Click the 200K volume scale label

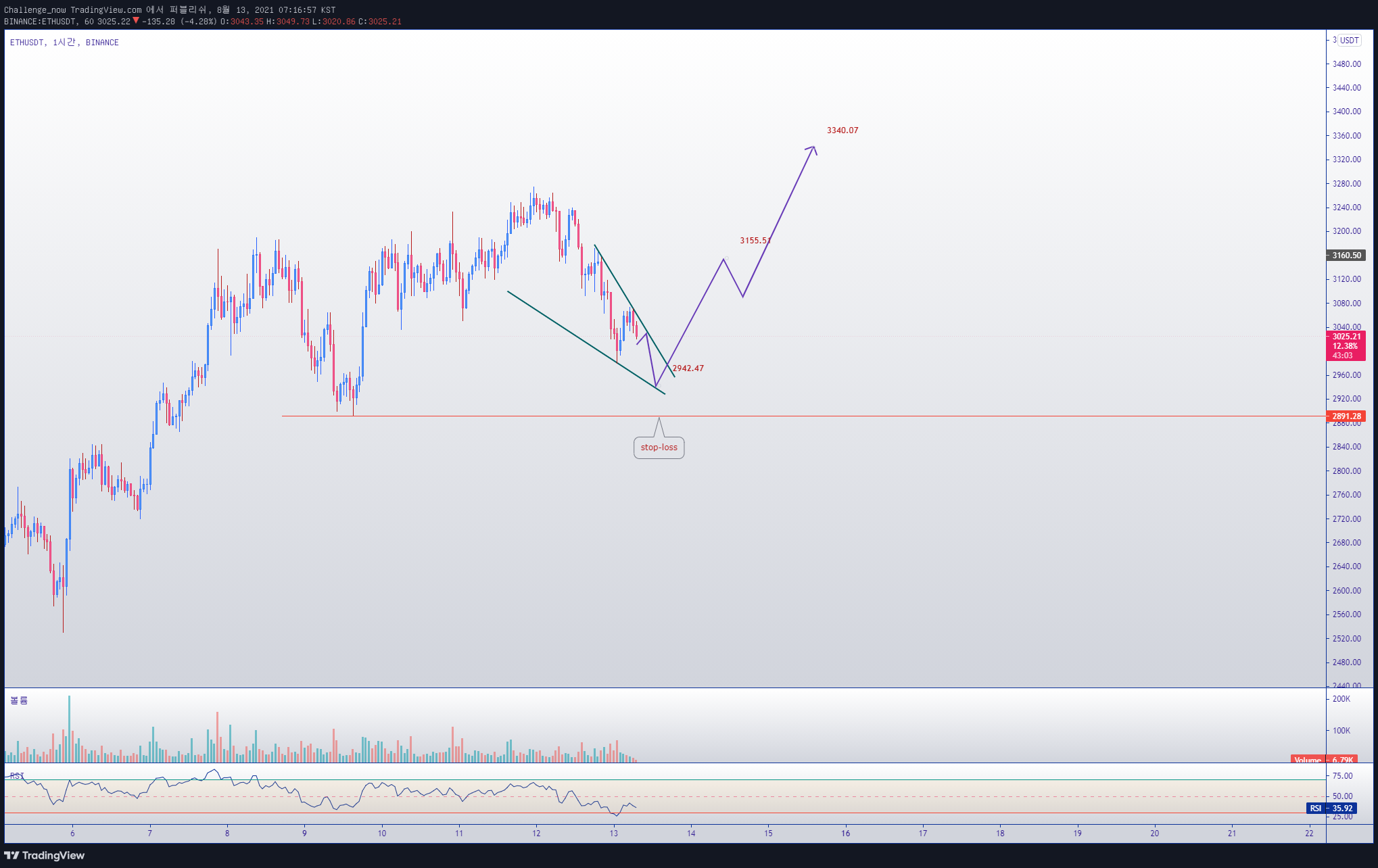pos(1341,699)
